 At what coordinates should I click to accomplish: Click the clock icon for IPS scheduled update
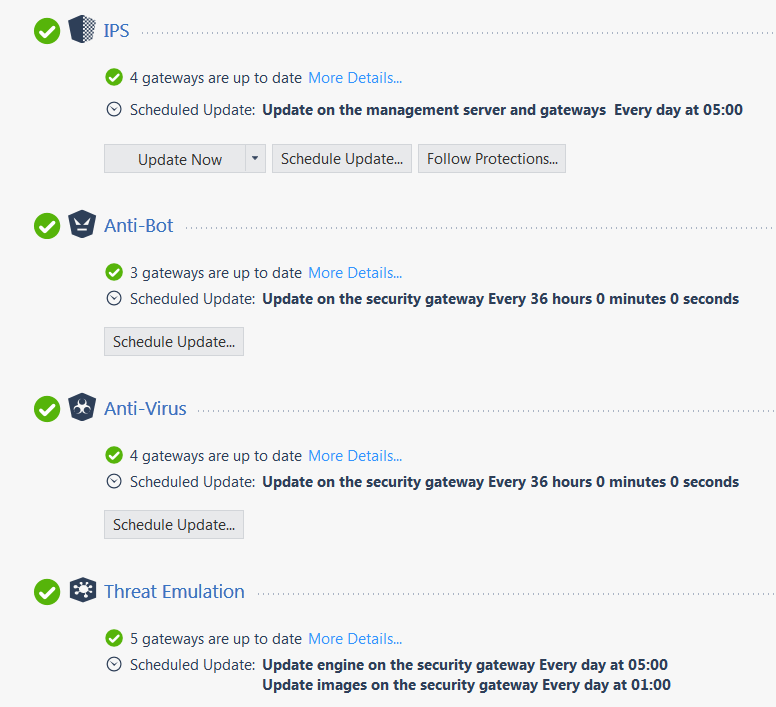pyautogui.click(x=114, y=109)
